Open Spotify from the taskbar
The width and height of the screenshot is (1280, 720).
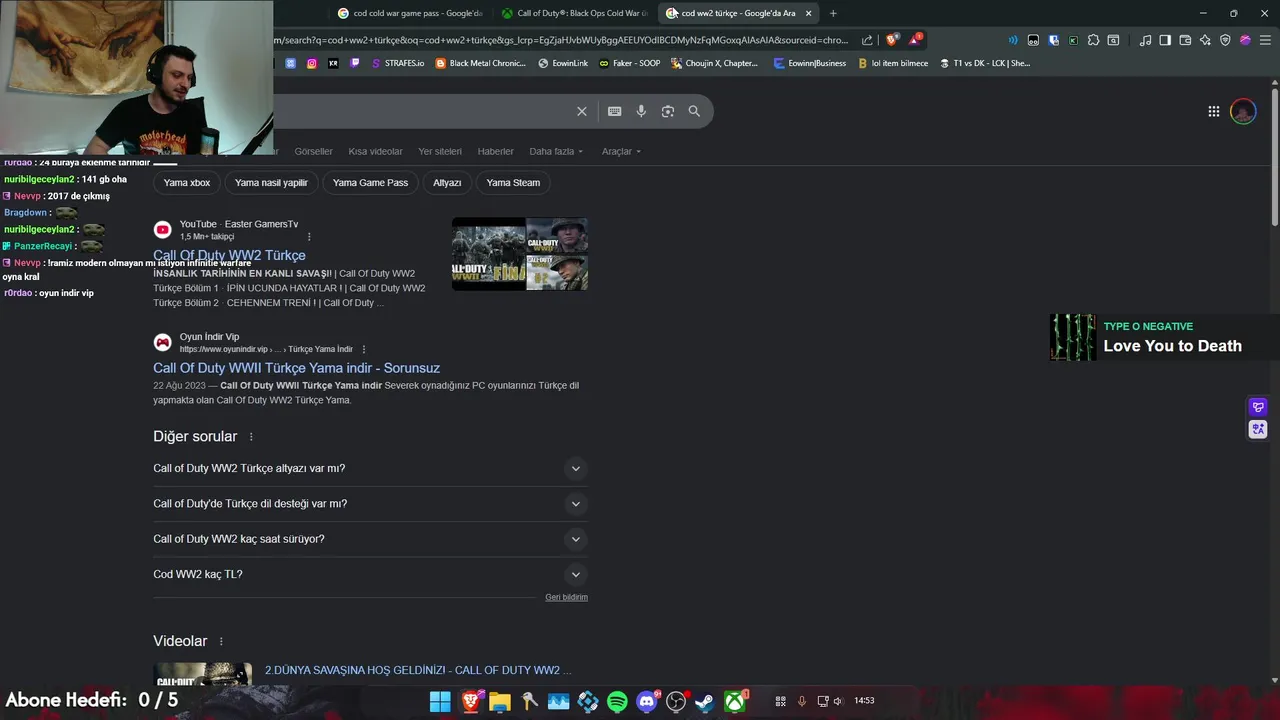tap(617, 702)
